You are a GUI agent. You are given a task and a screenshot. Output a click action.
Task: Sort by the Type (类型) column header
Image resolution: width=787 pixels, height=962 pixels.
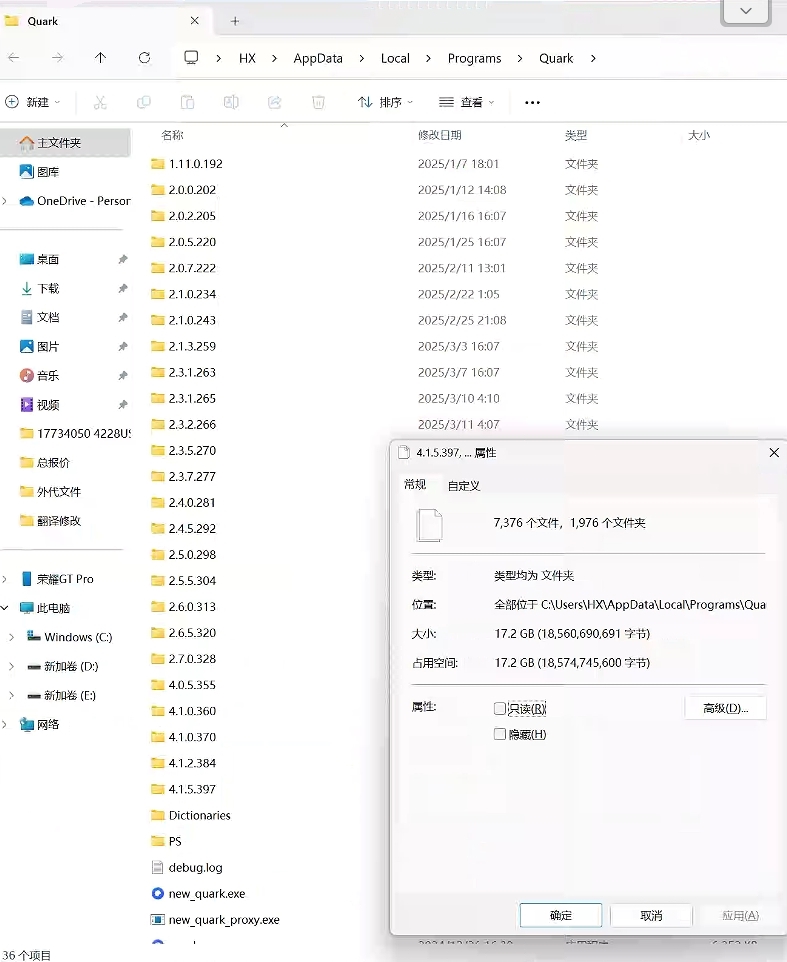(576, 135)
